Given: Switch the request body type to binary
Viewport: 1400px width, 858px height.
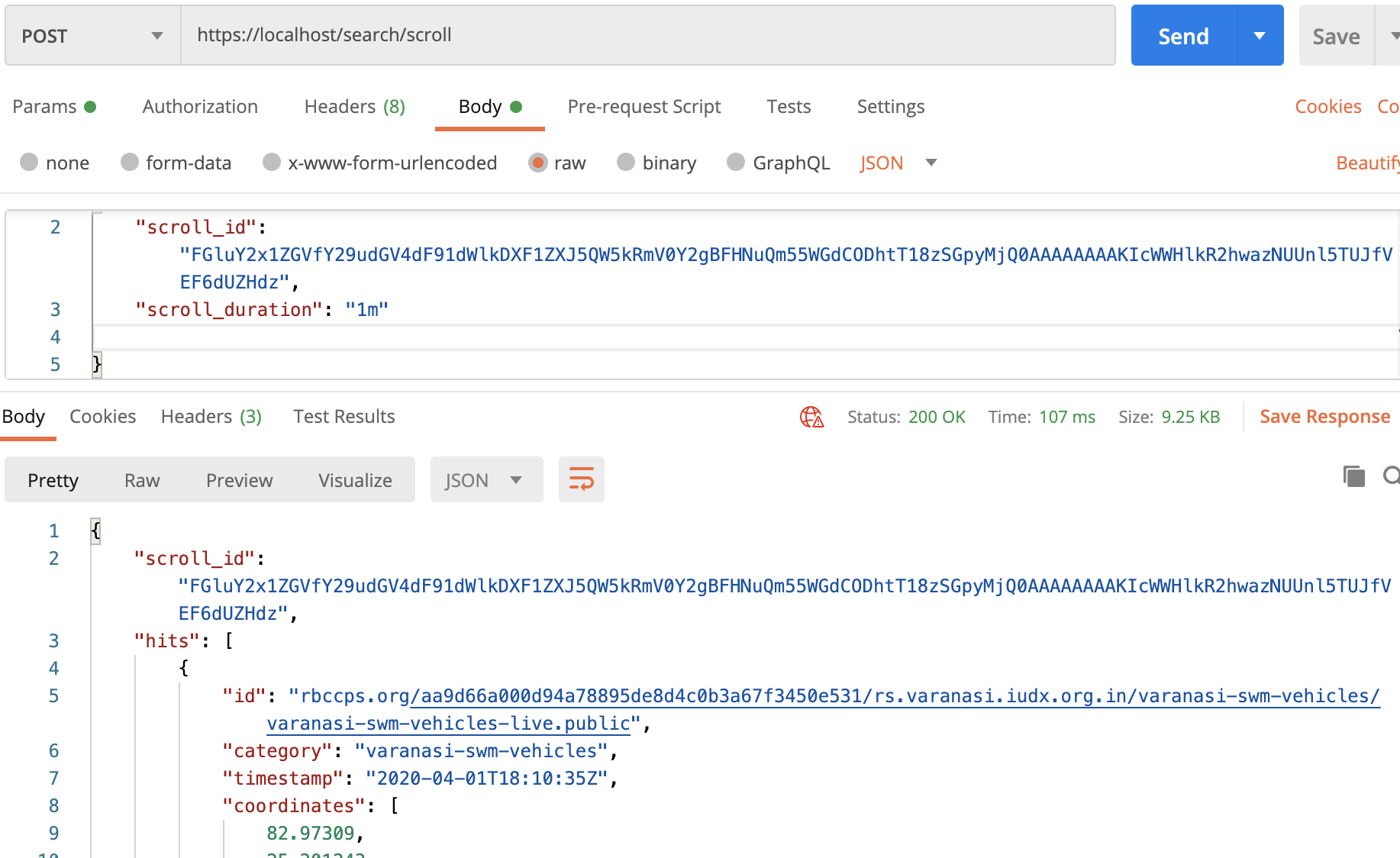Looking at the screenshot, I should coord(656,163).
